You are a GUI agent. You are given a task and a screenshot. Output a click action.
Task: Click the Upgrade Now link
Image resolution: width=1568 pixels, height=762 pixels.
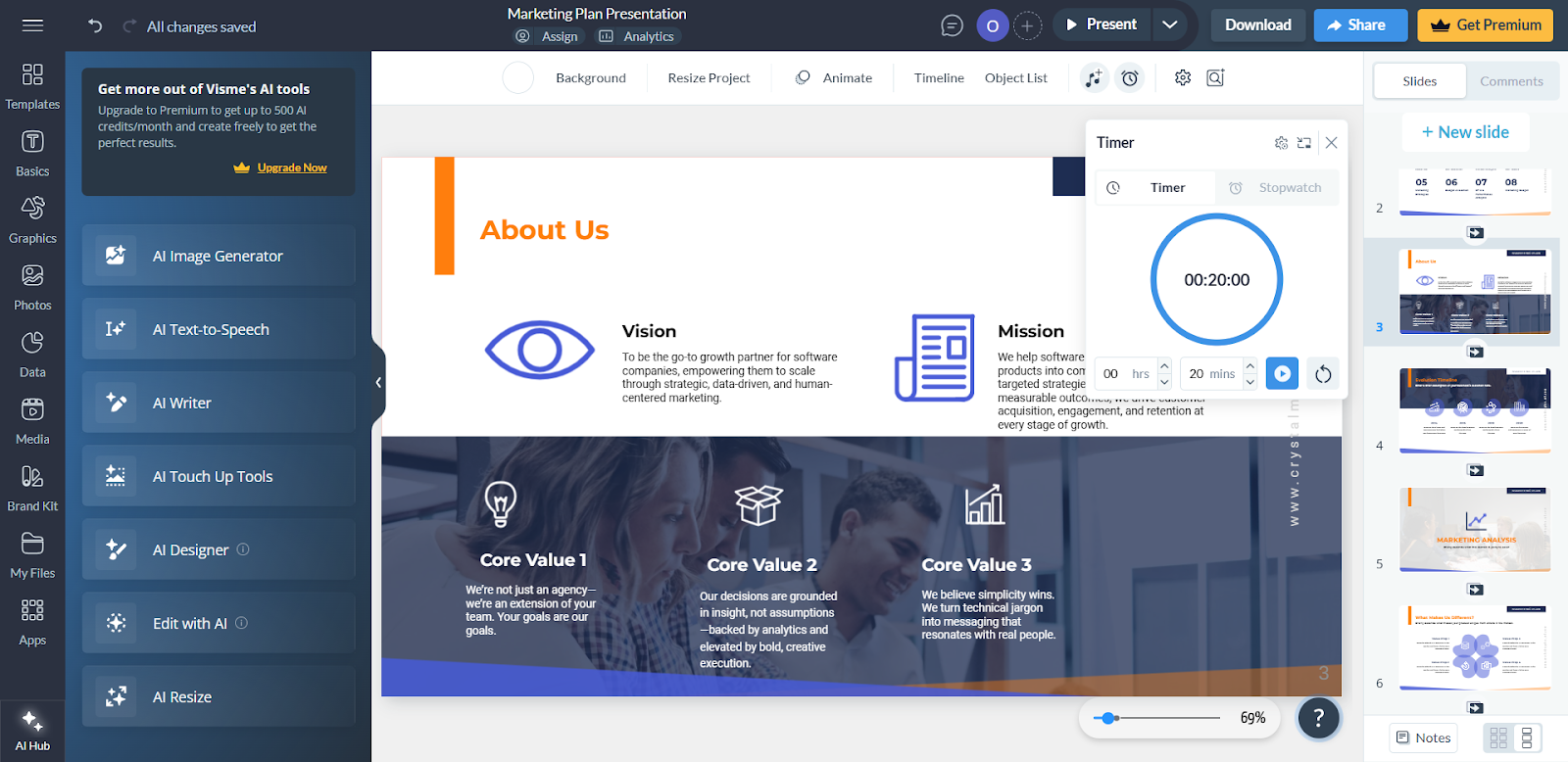pyautogui.click(x=291, y=168)
